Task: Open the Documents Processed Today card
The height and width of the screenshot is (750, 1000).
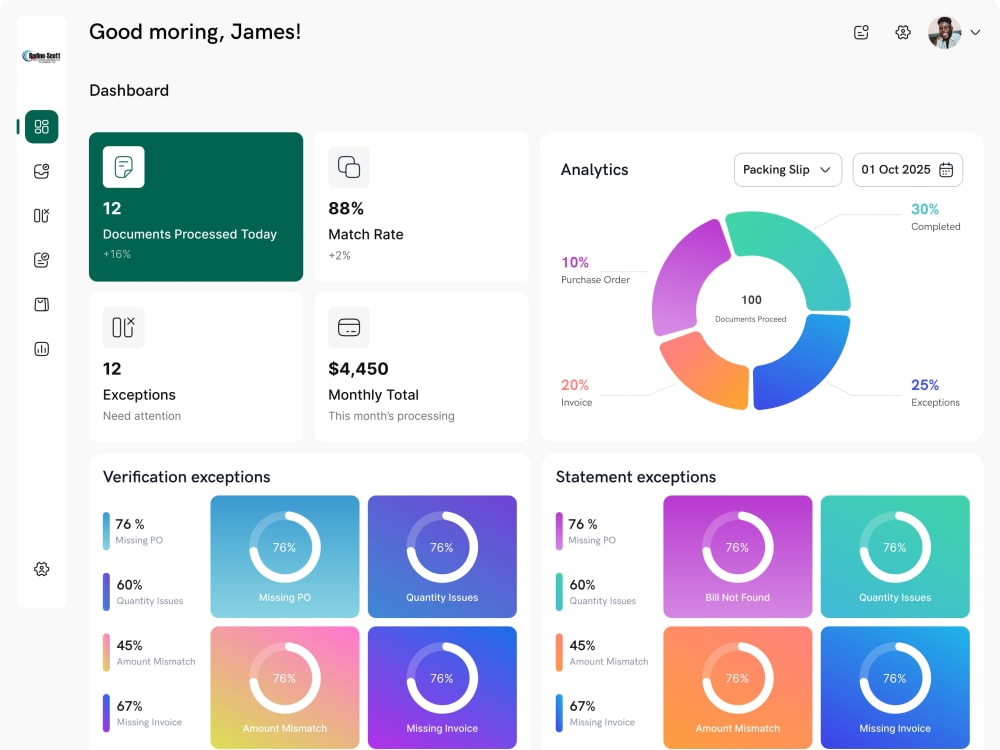Action: [x=196, y=207]
